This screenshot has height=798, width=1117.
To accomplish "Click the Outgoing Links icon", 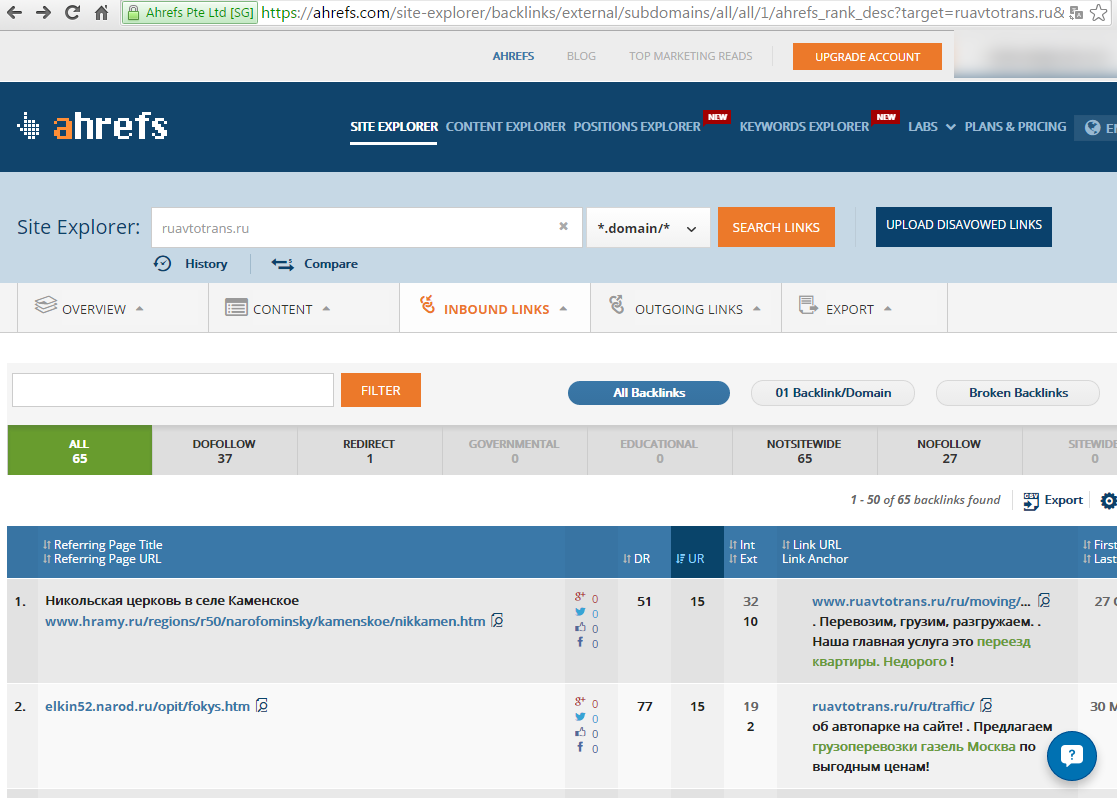I will (x=617, y=305).
